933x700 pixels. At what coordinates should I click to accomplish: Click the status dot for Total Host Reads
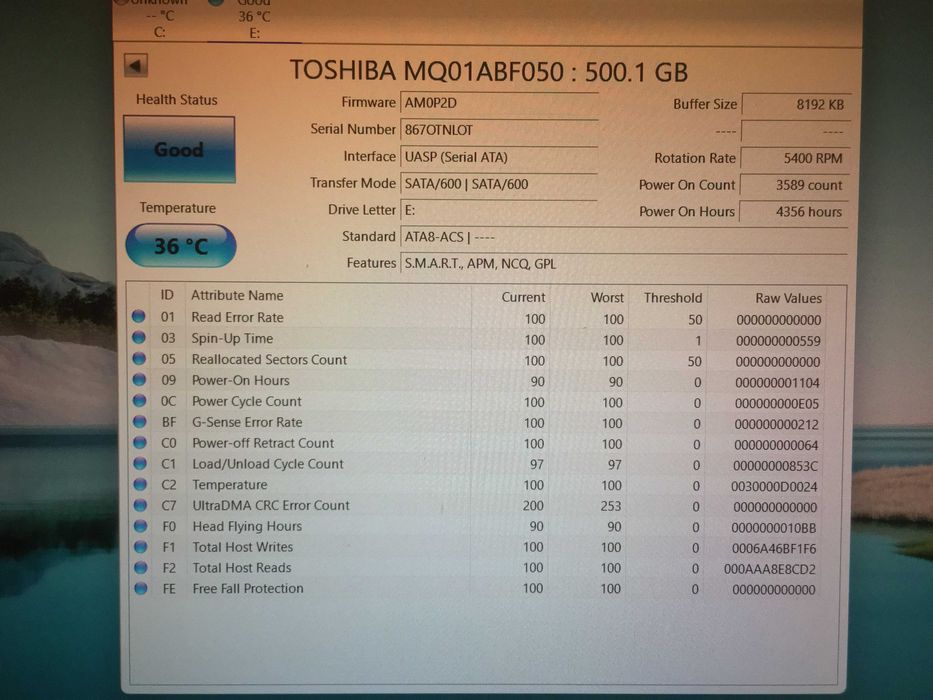[x=140, y=567]
